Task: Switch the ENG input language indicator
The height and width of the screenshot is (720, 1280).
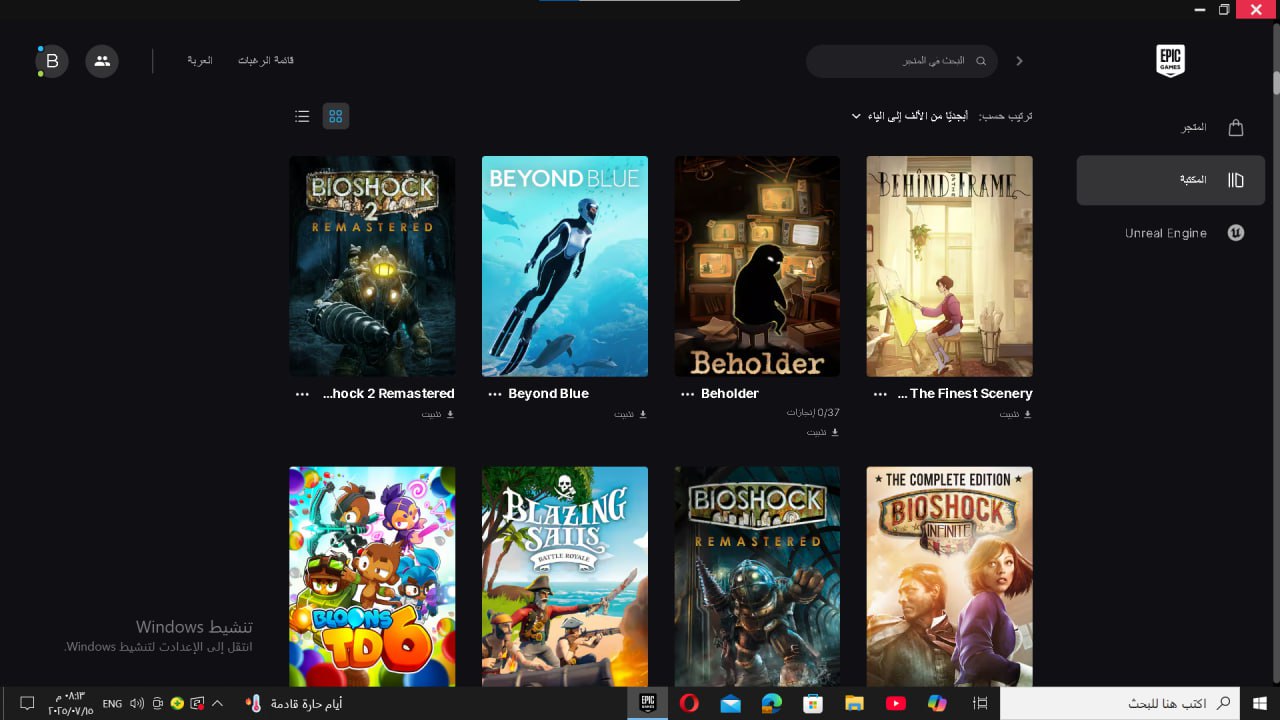Action: click(x=112, y=704)
